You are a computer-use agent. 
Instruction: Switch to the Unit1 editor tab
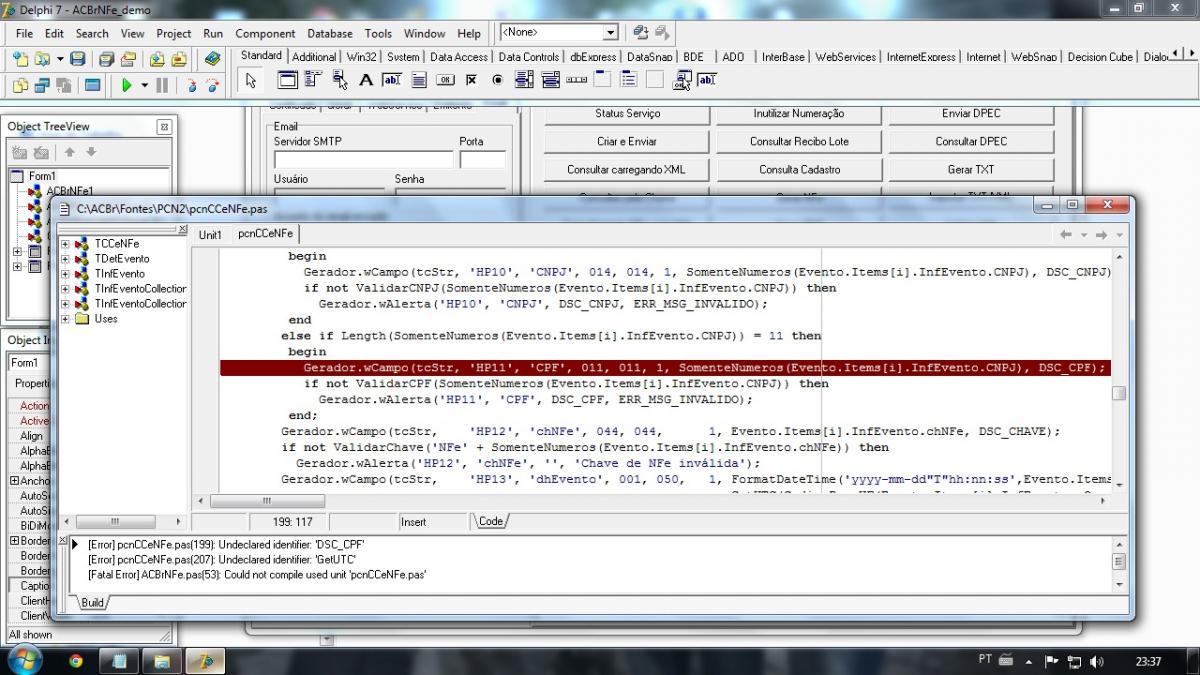(210, 235)
